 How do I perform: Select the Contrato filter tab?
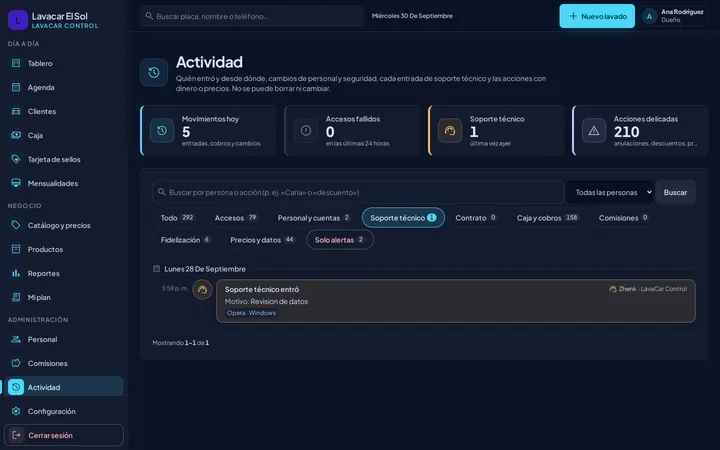pos(476,218)
